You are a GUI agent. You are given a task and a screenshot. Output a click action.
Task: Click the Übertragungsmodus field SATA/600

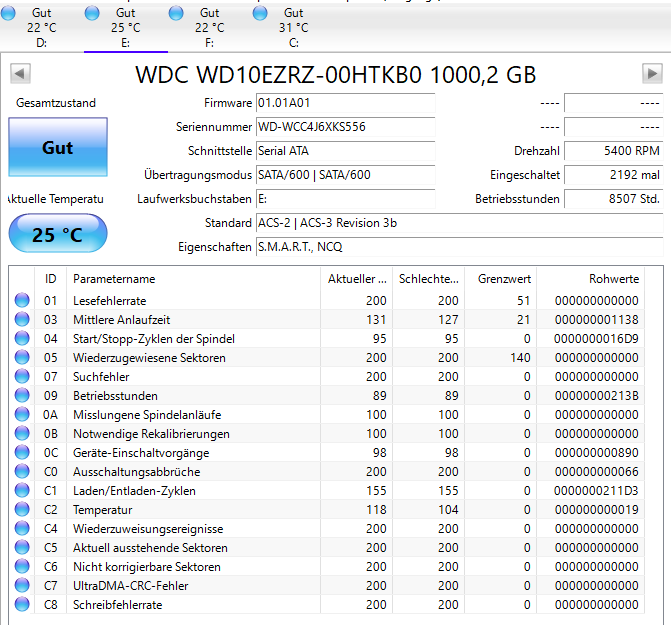click(x=345, y=175)
